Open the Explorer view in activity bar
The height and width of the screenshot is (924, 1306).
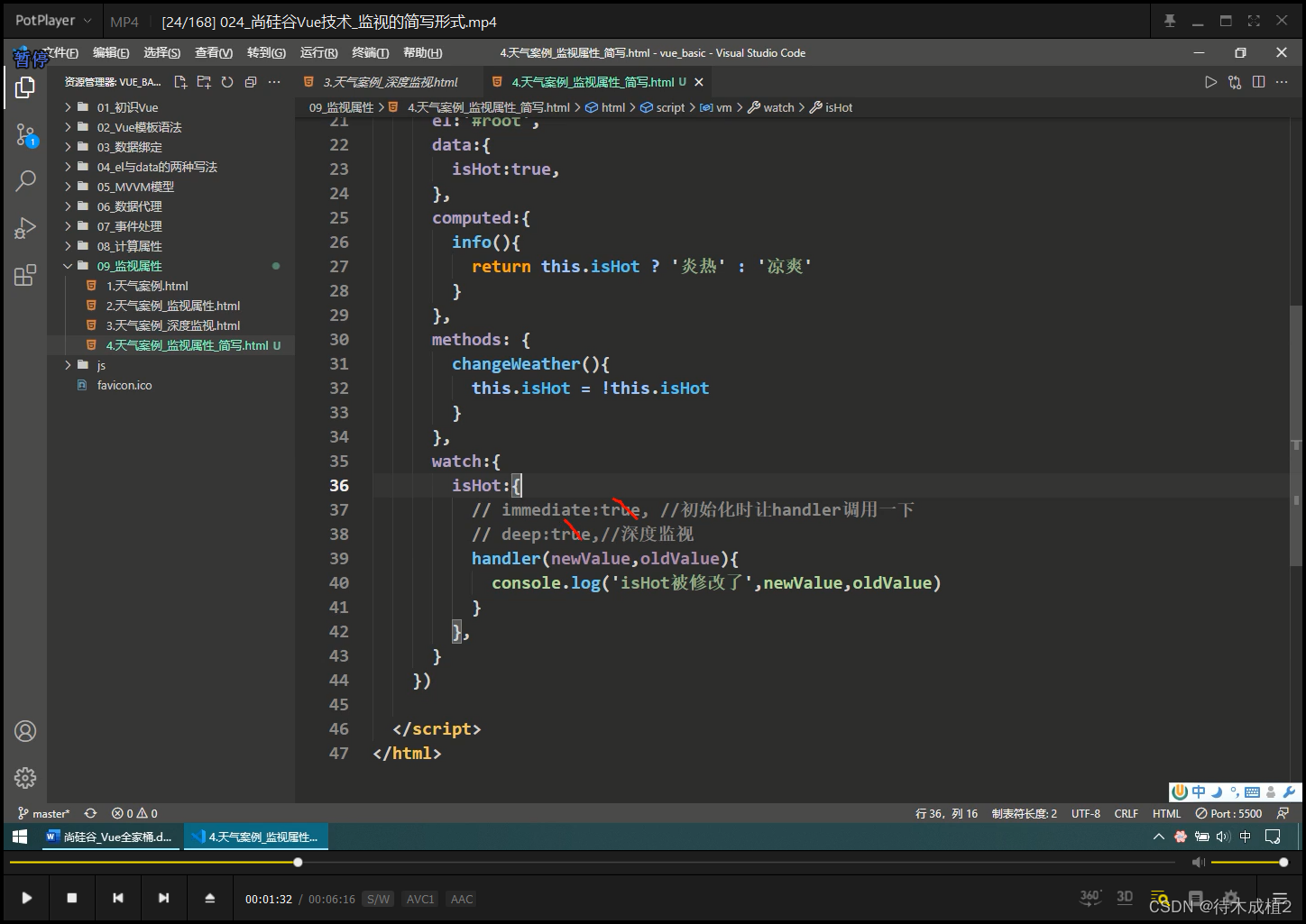pos(25,87)
